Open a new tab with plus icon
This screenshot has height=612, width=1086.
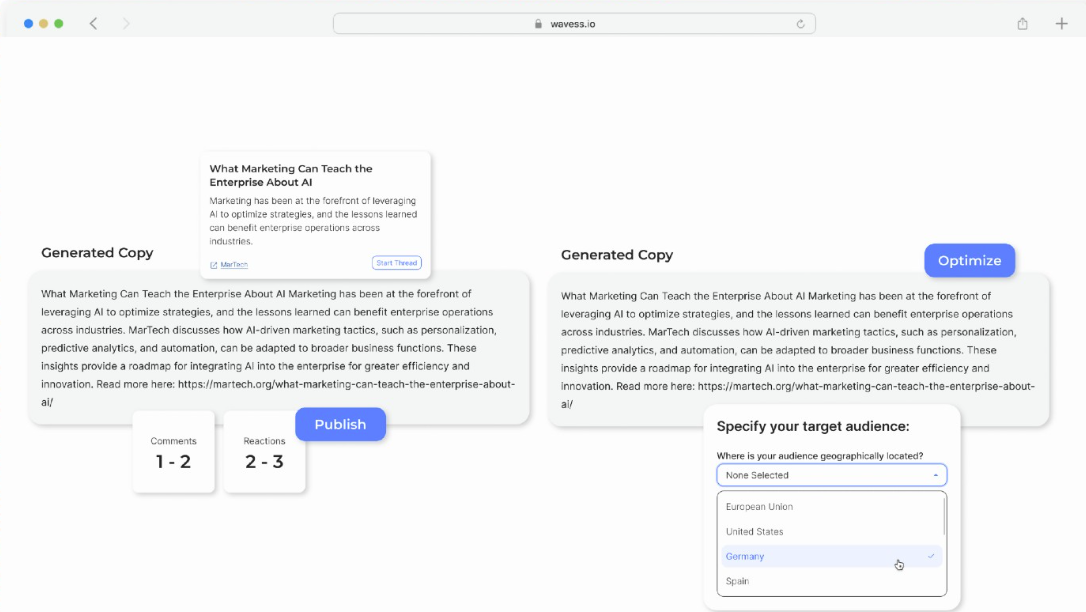coord(1061,23)
